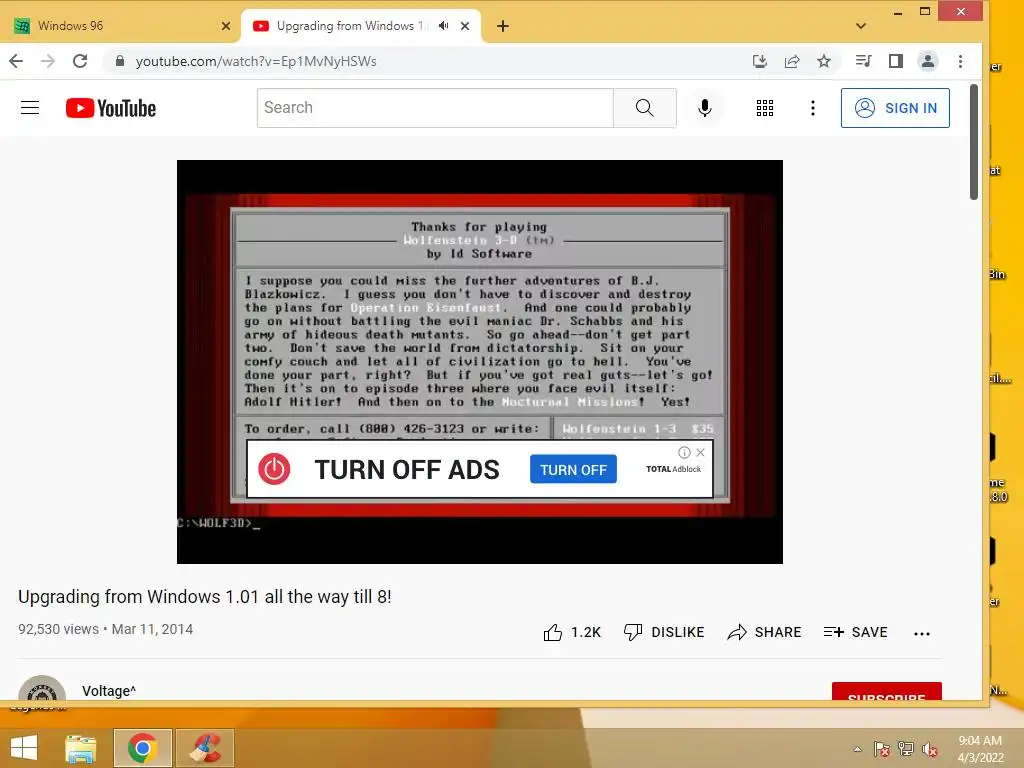Viewport: 1024px width, 768px height.
Task: Search by voice with the microphone icon
Action: tap(705, 108)
